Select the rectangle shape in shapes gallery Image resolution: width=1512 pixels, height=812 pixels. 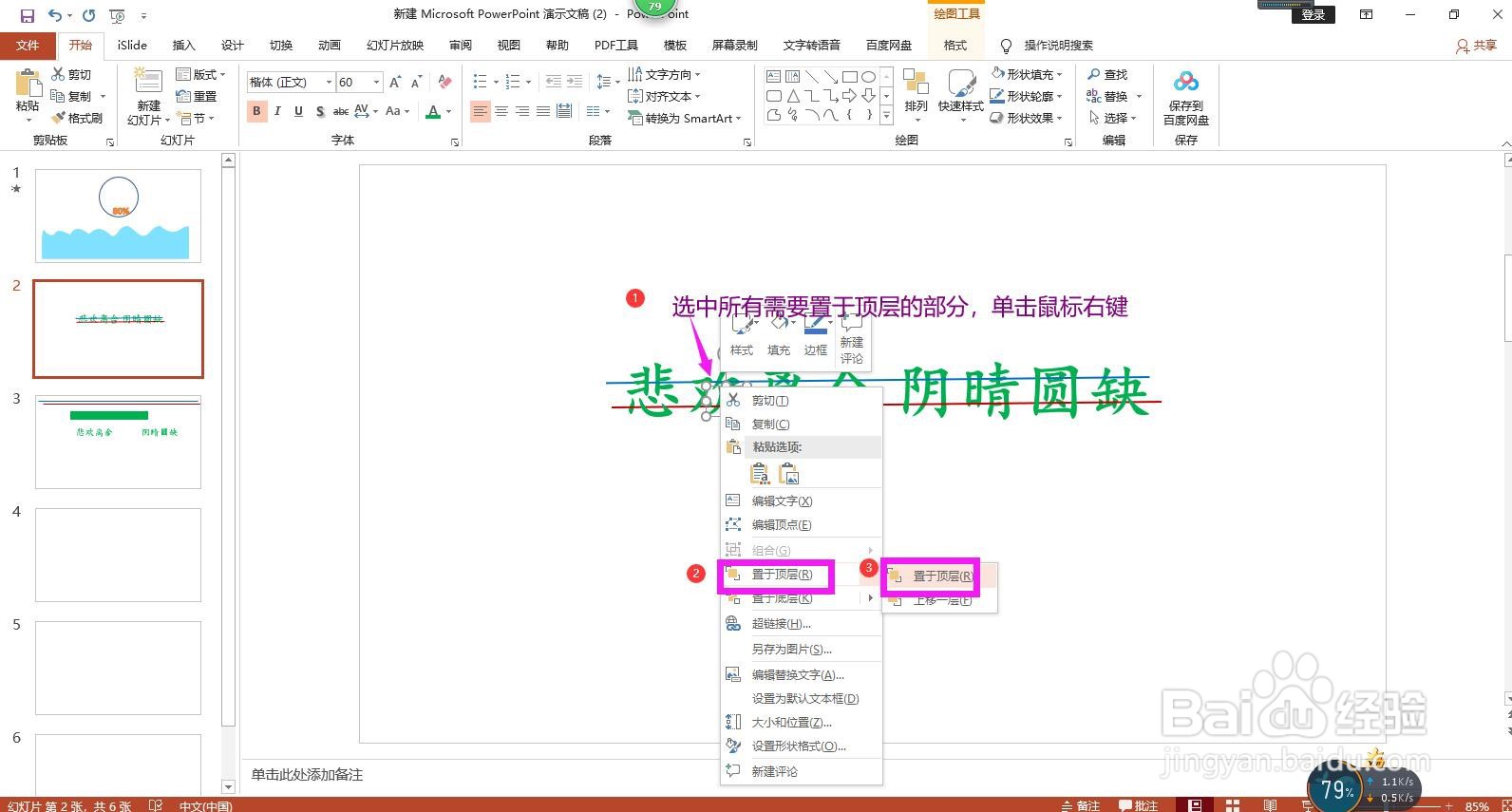(x=849, y=77)
